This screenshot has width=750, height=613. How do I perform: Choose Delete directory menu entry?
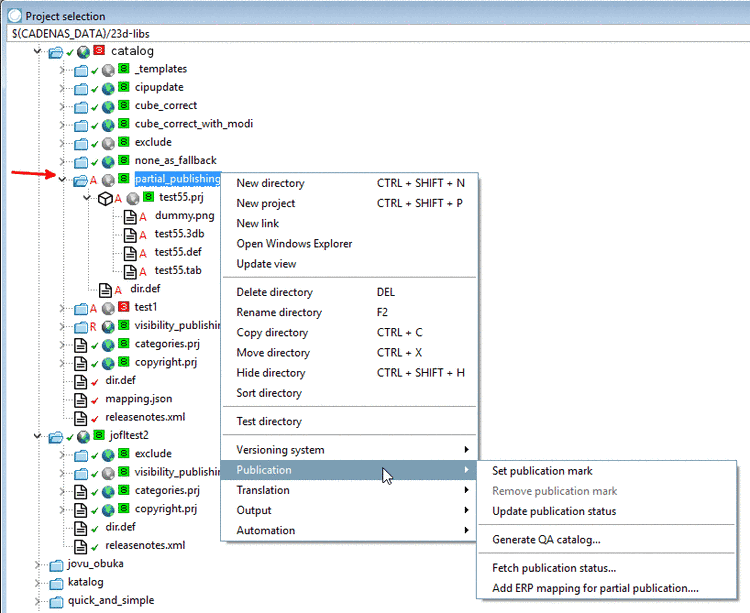pyautogui.click(x=349, y=292)
